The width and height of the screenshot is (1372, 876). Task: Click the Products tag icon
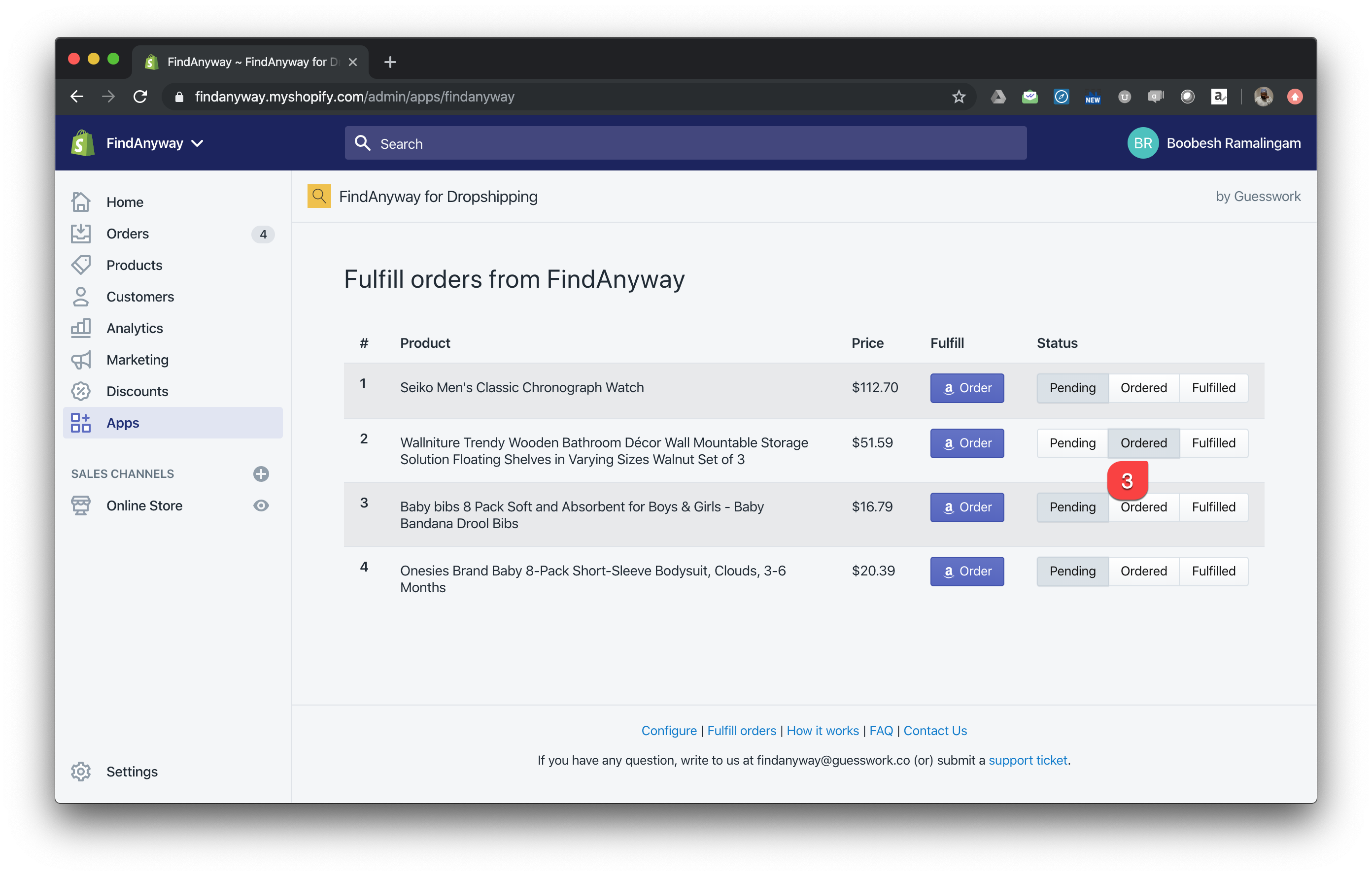point(81,265)
